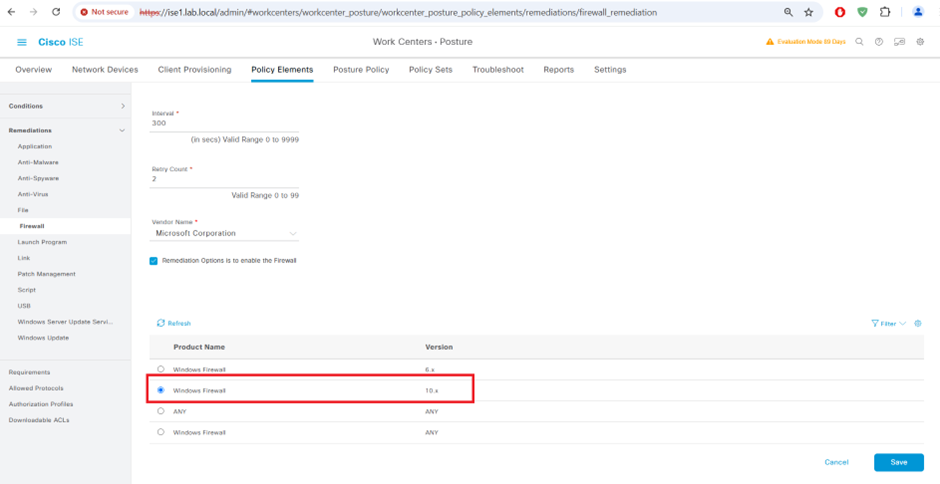Open table column settings gear icon
Viewport: 940px width, 484px height.
(x=918, y=323)
